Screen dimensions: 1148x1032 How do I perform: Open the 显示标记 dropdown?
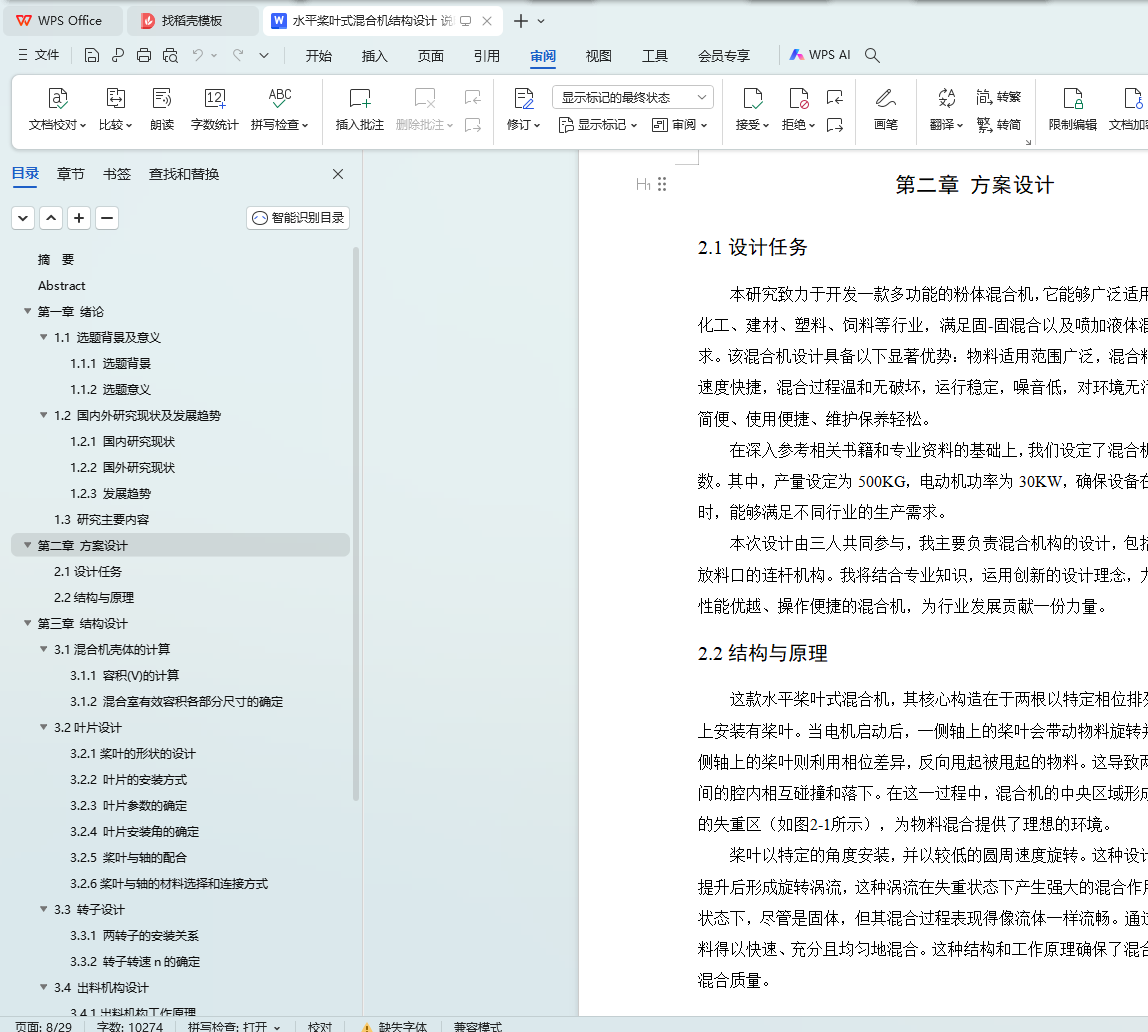(597, 125)
